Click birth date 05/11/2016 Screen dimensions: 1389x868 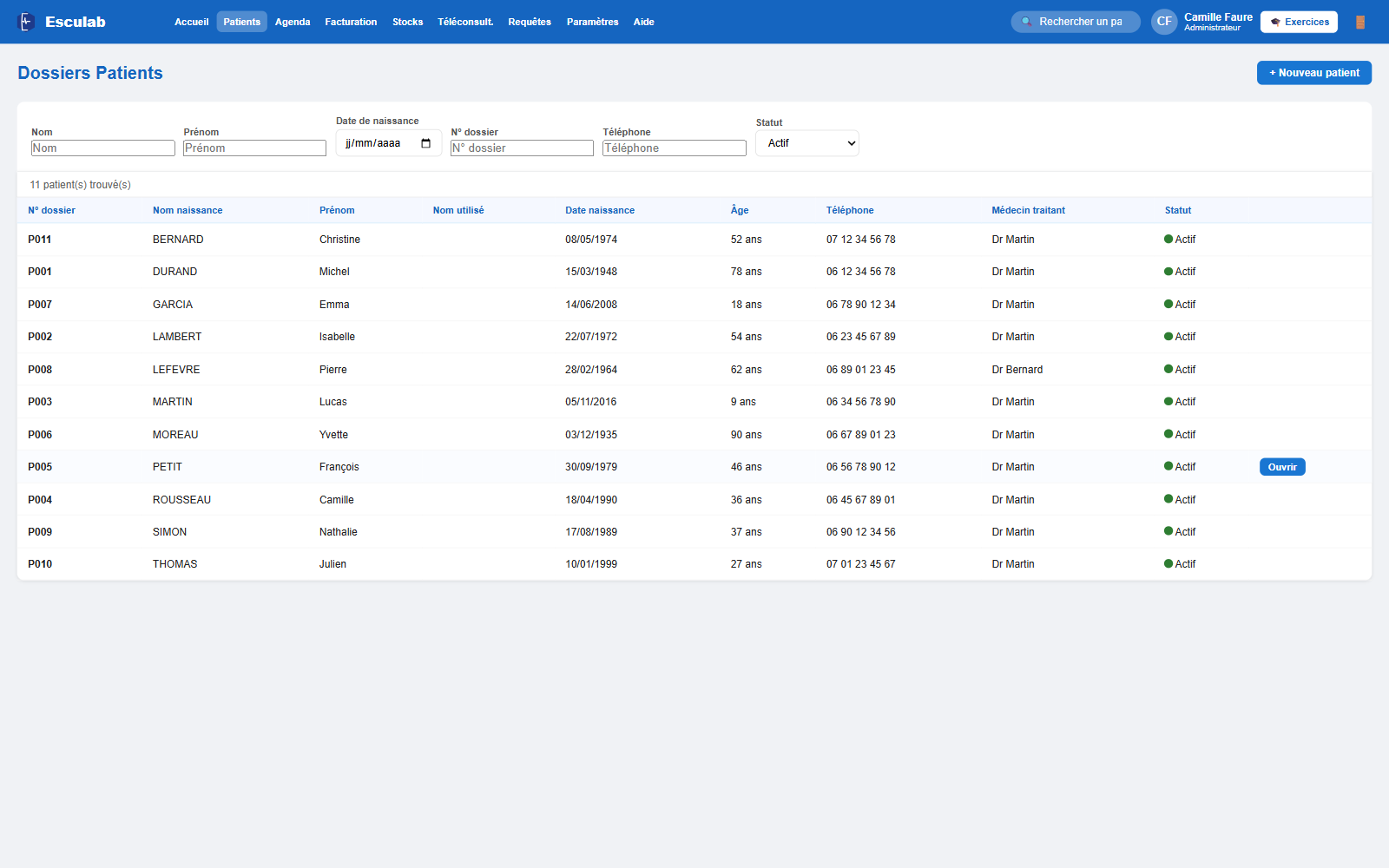tap(591, 402)
